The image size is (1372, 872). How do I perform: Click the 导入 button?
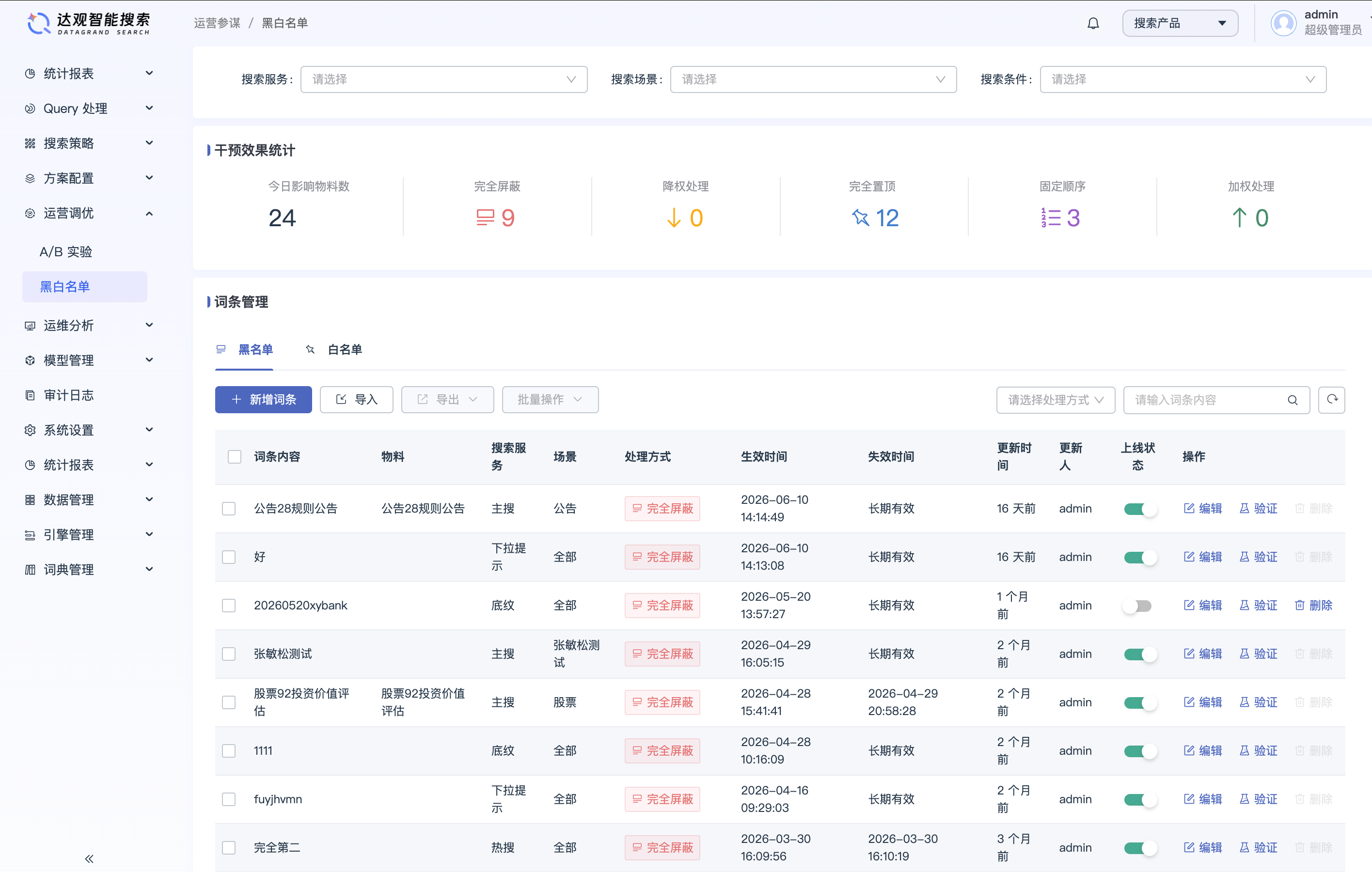(356, 399)
